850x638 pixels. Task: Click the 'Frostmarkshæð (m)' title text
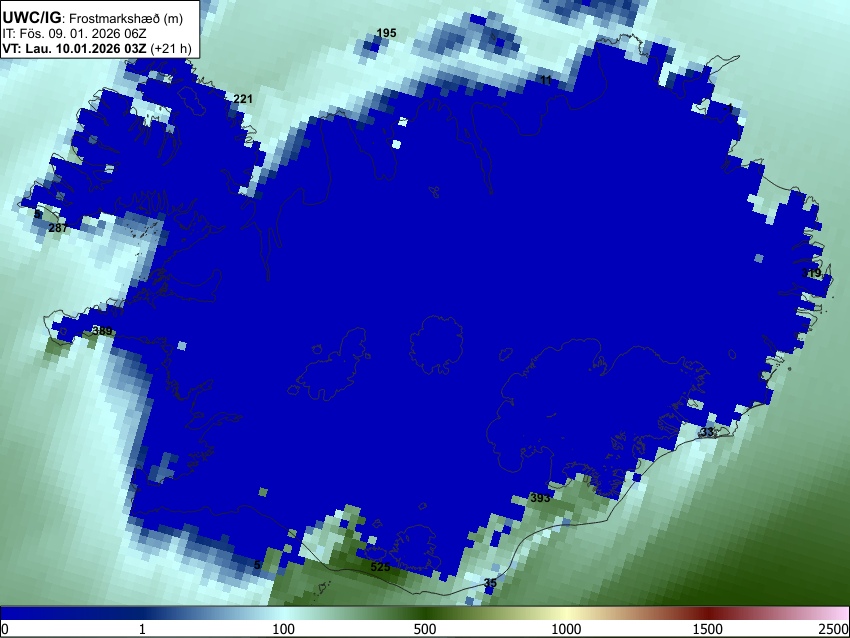[126, 18]
